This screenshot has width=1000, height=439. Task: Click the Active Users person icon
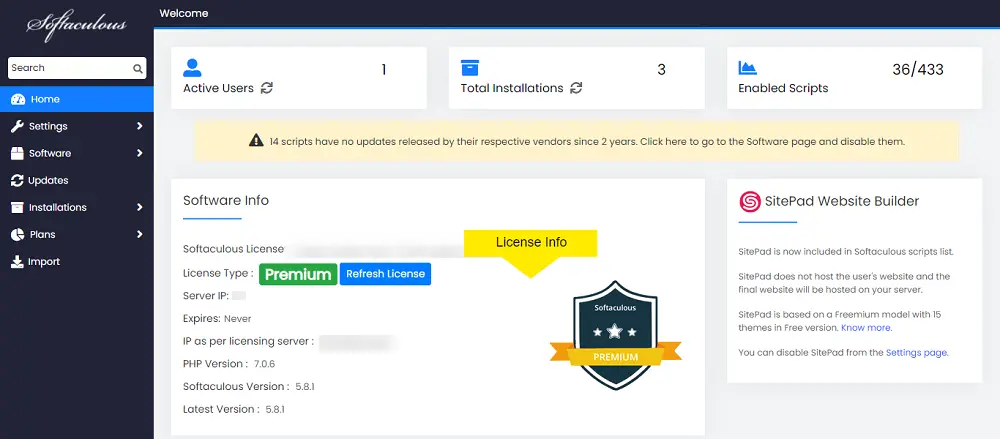(192, 68)
